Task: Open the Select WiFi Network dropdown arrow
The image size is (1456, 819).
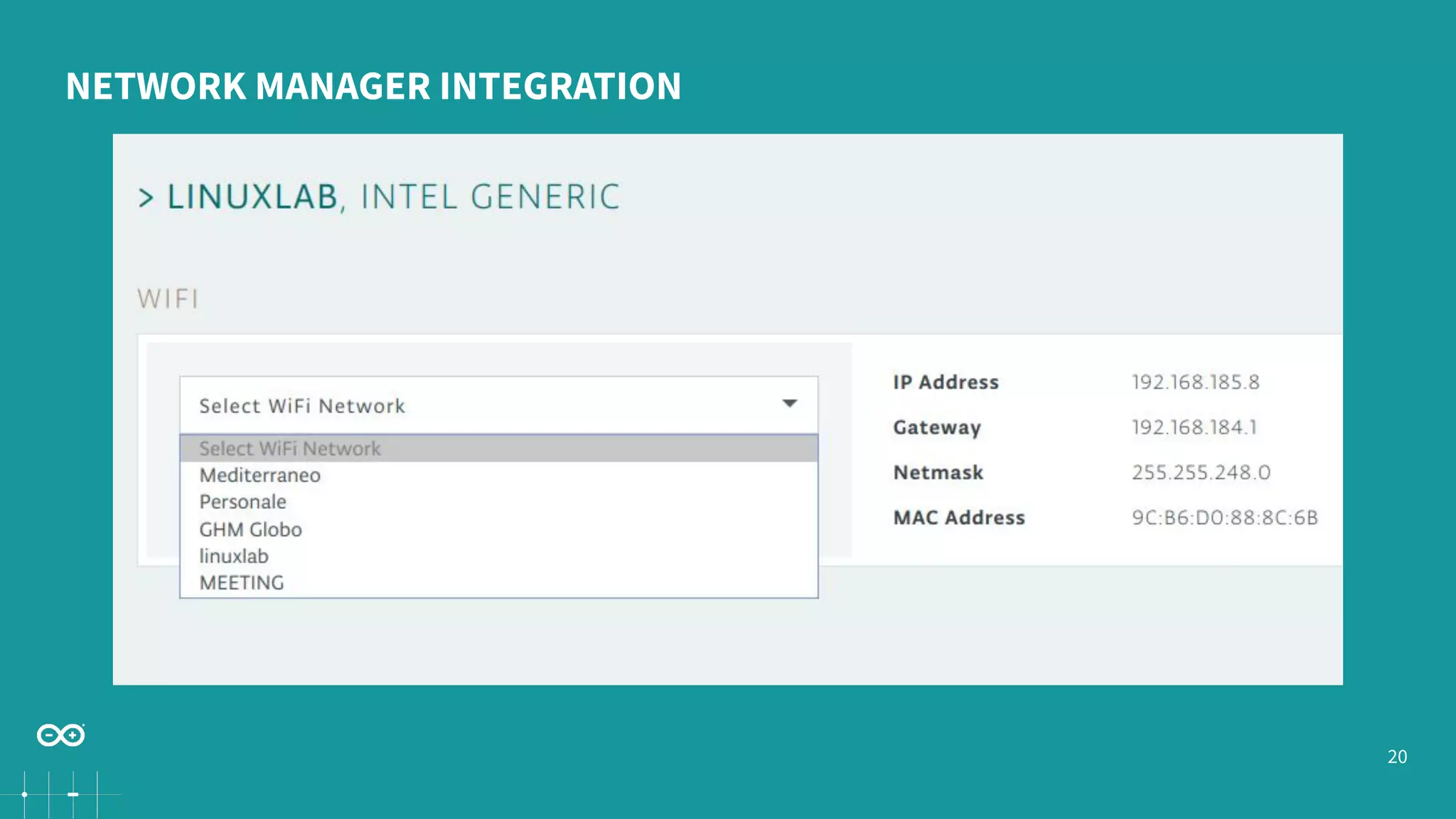Action: pyautogui.click(x=789, y=403)
